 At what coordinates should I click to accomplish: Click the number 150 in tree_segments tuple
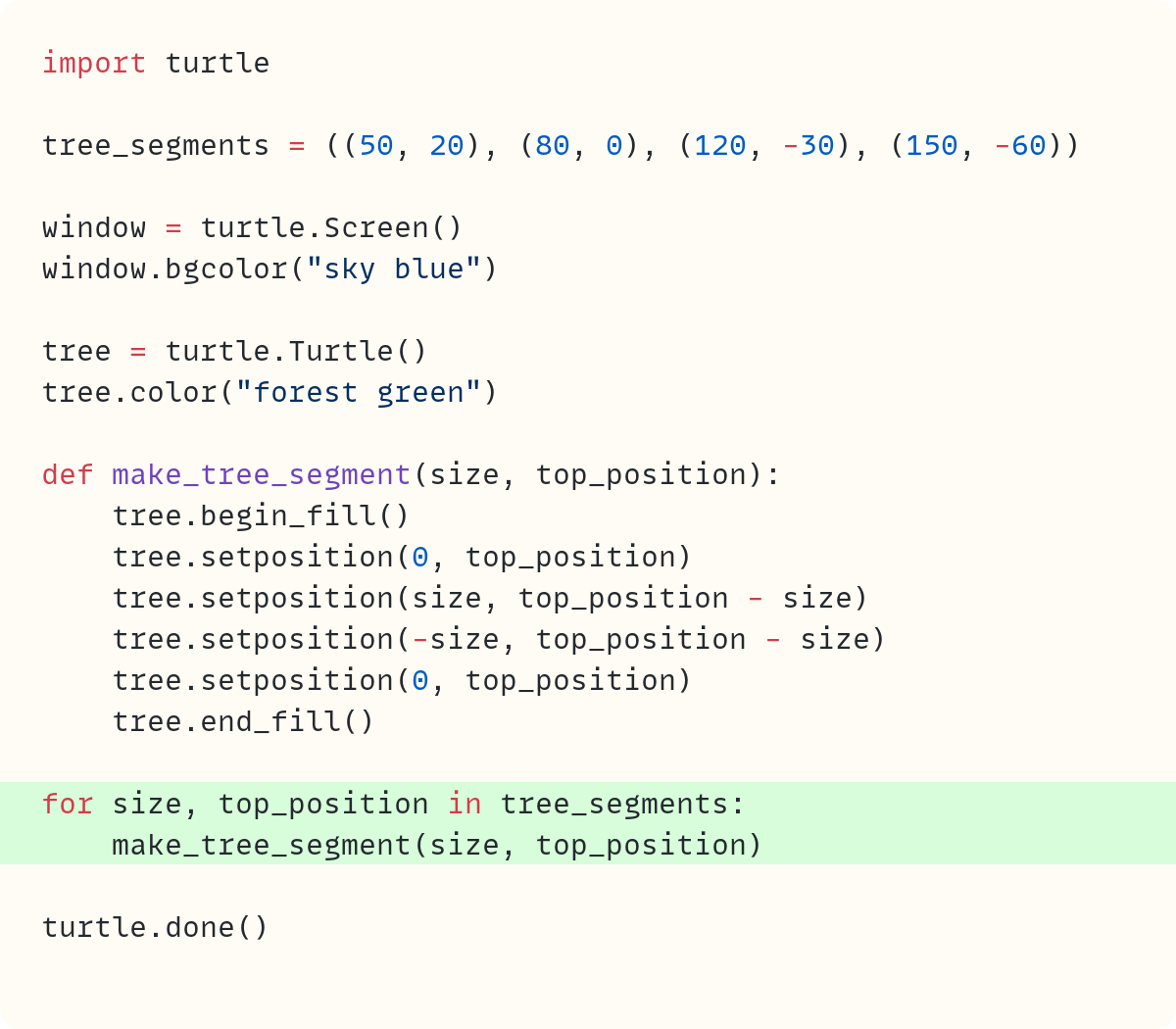932,145
